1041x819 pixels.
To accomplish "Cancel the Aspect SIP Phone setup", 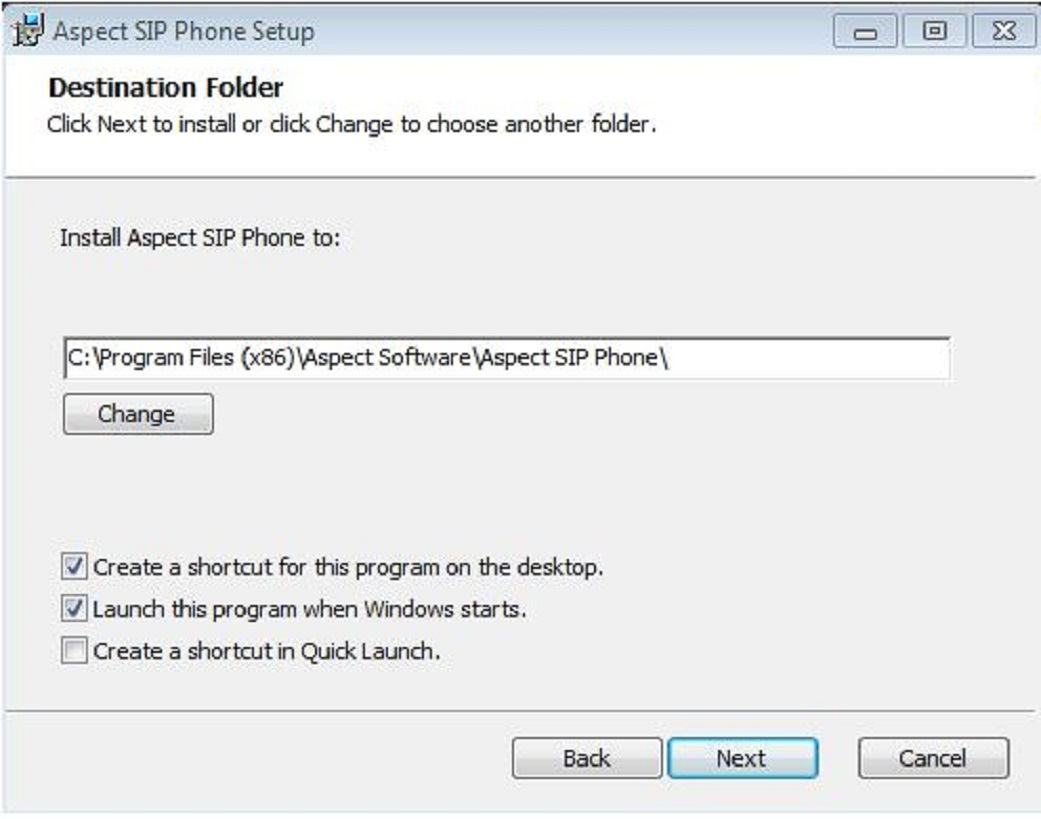I will [932, 757].
